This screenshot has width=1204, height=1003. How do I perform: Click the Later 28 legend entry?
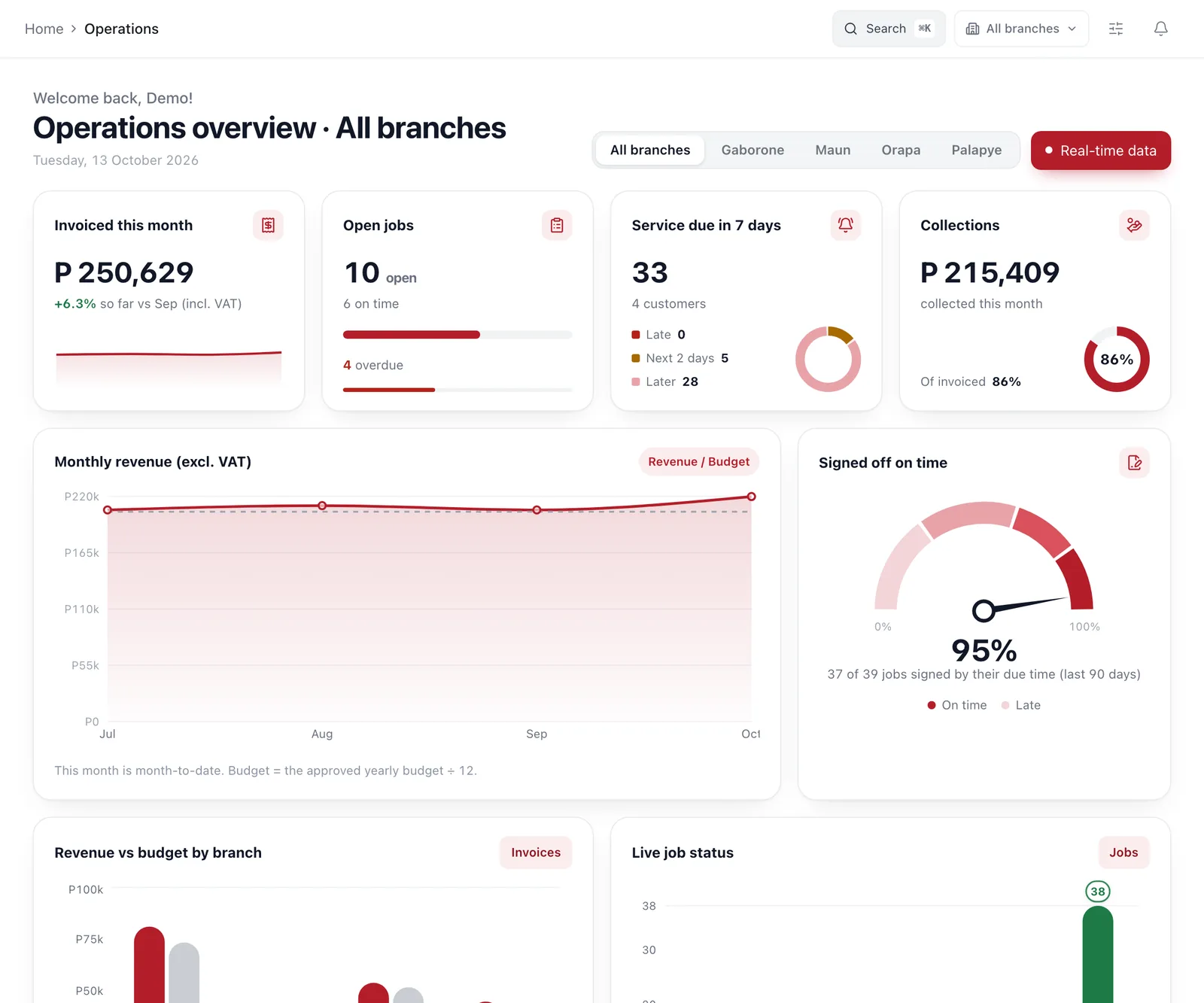pyautogui.click(x=665, y=381)
